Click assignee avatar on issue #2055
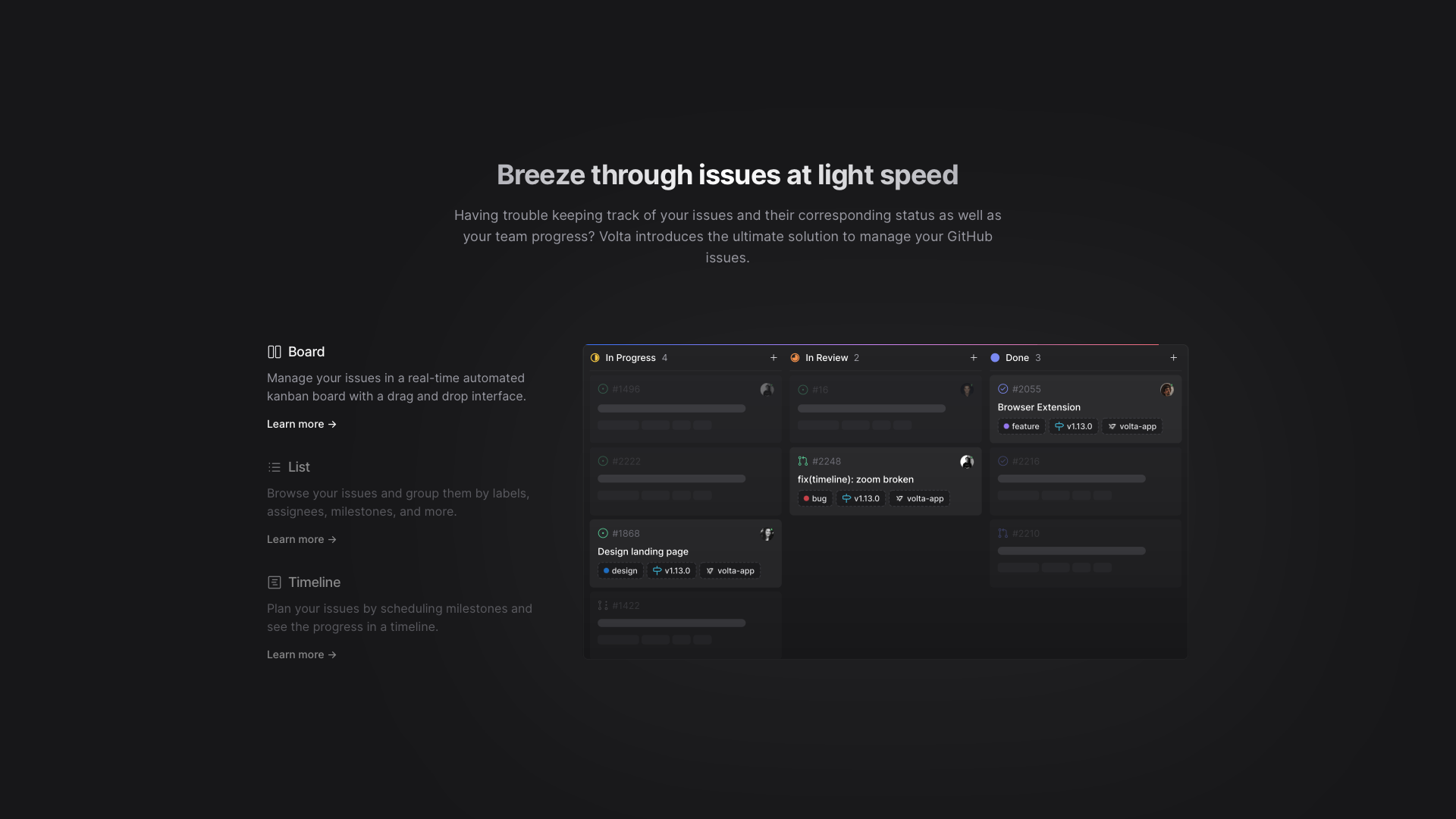Viewport: 1456px width, 819px height. click(1167, 390)
